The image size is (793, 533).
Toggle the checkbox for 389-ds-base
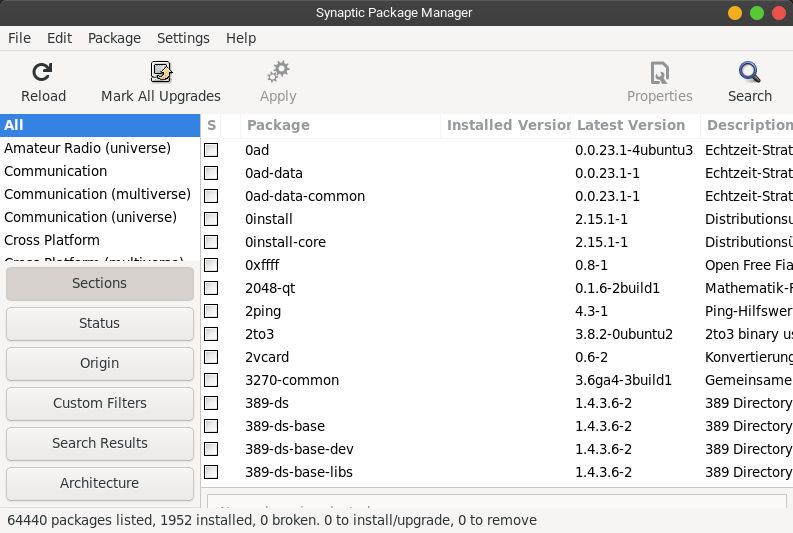tap(211, 426)
